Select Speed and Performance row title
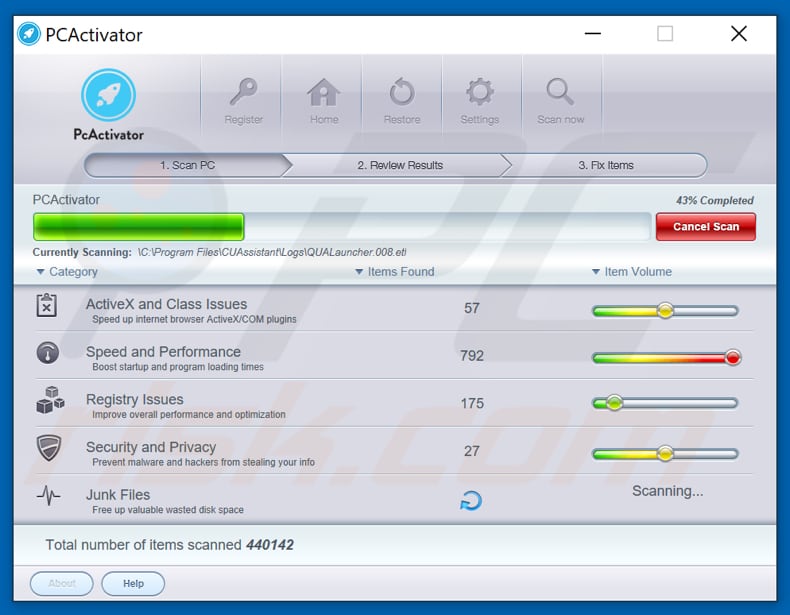This screenshot has width=790, height=615. pos(163,352)
